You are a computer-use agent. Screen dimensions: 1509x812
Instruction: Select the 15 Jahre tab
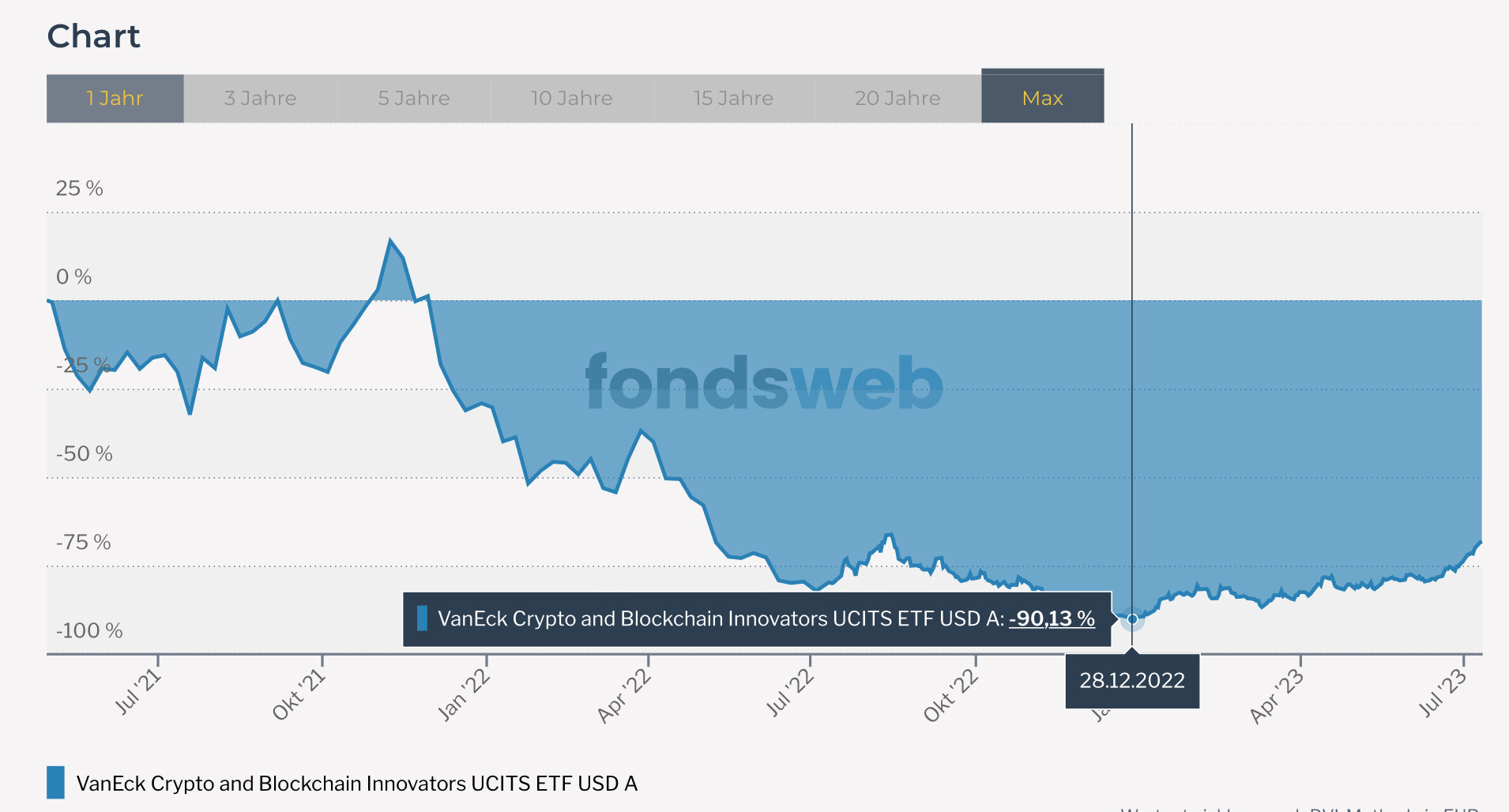[x=733, y=98]
